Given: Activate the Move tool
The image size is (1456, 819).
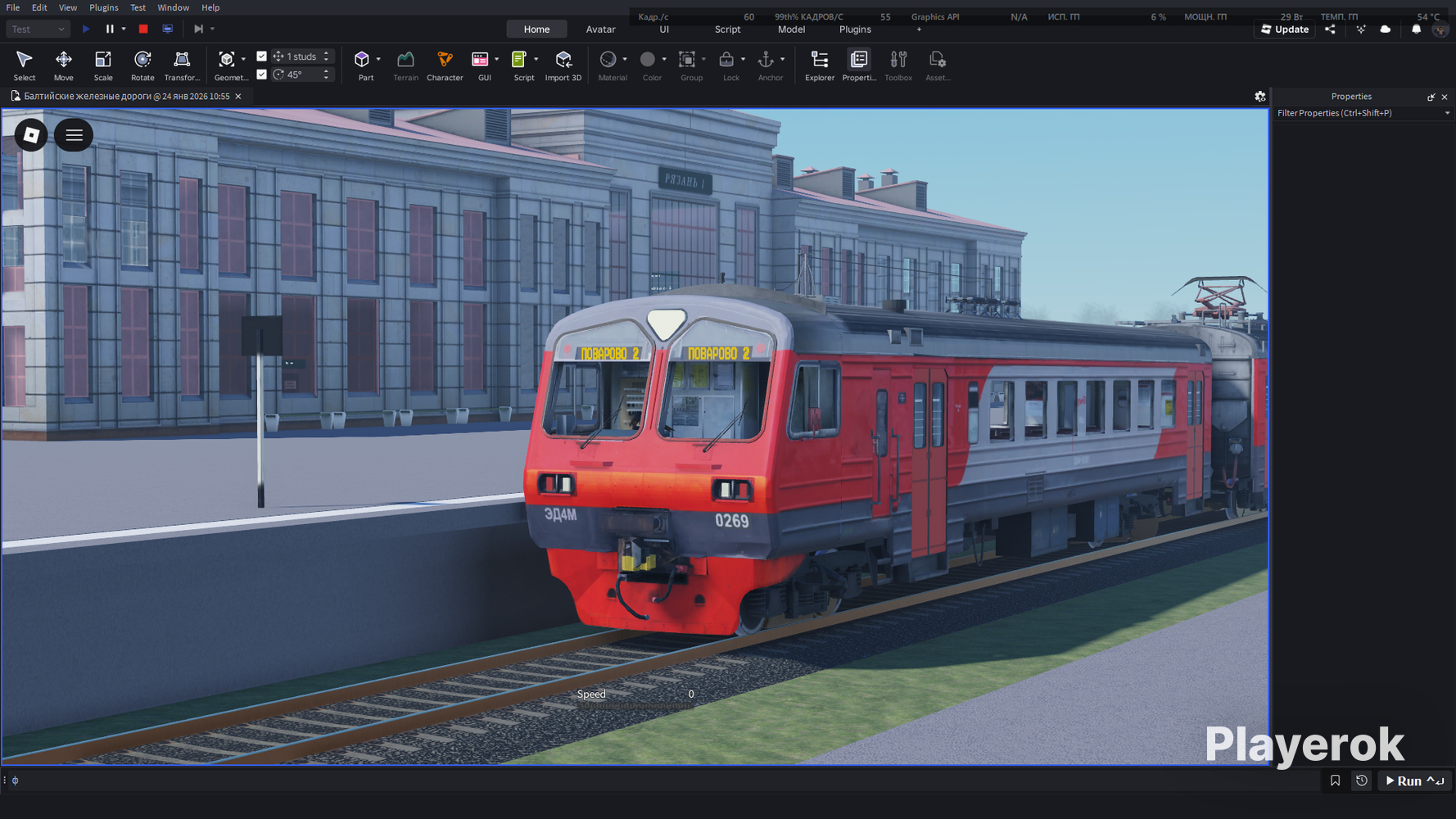Looking at the screenshot, I should pos(63,65).
